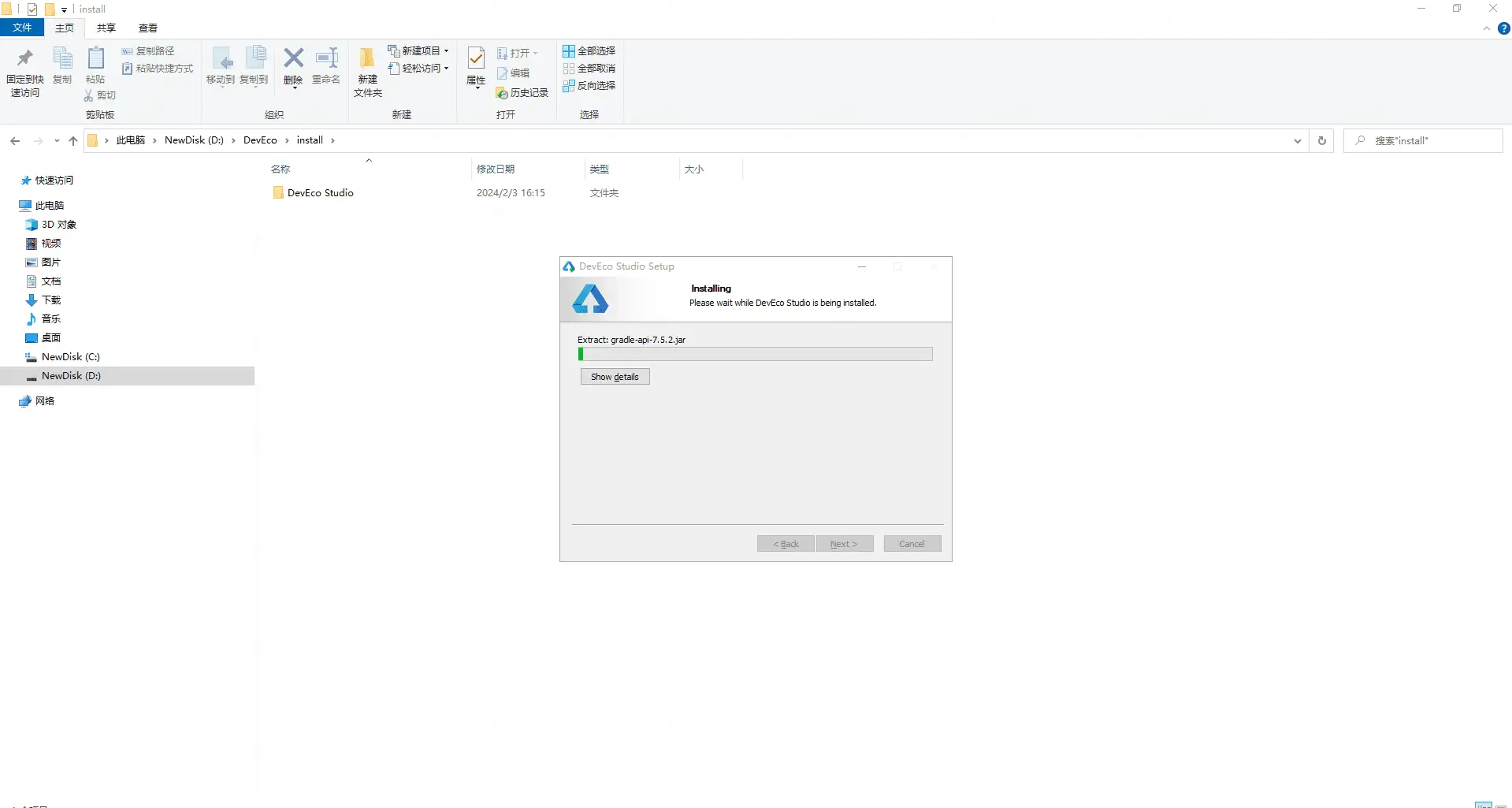Click the Refresh button beside address bar
The height and width of the screenshot is (808, 1512).
pos(1322,141)
